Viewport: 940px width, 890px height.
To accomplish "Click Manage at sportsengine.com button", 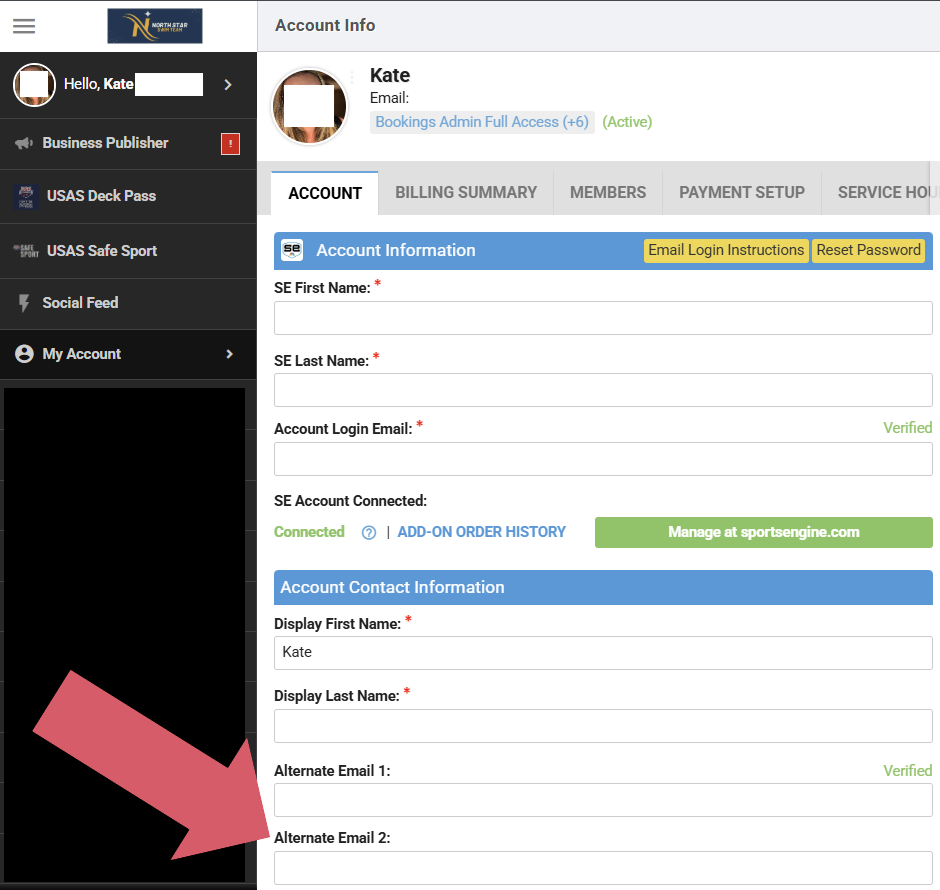I will tap(763, 532).
